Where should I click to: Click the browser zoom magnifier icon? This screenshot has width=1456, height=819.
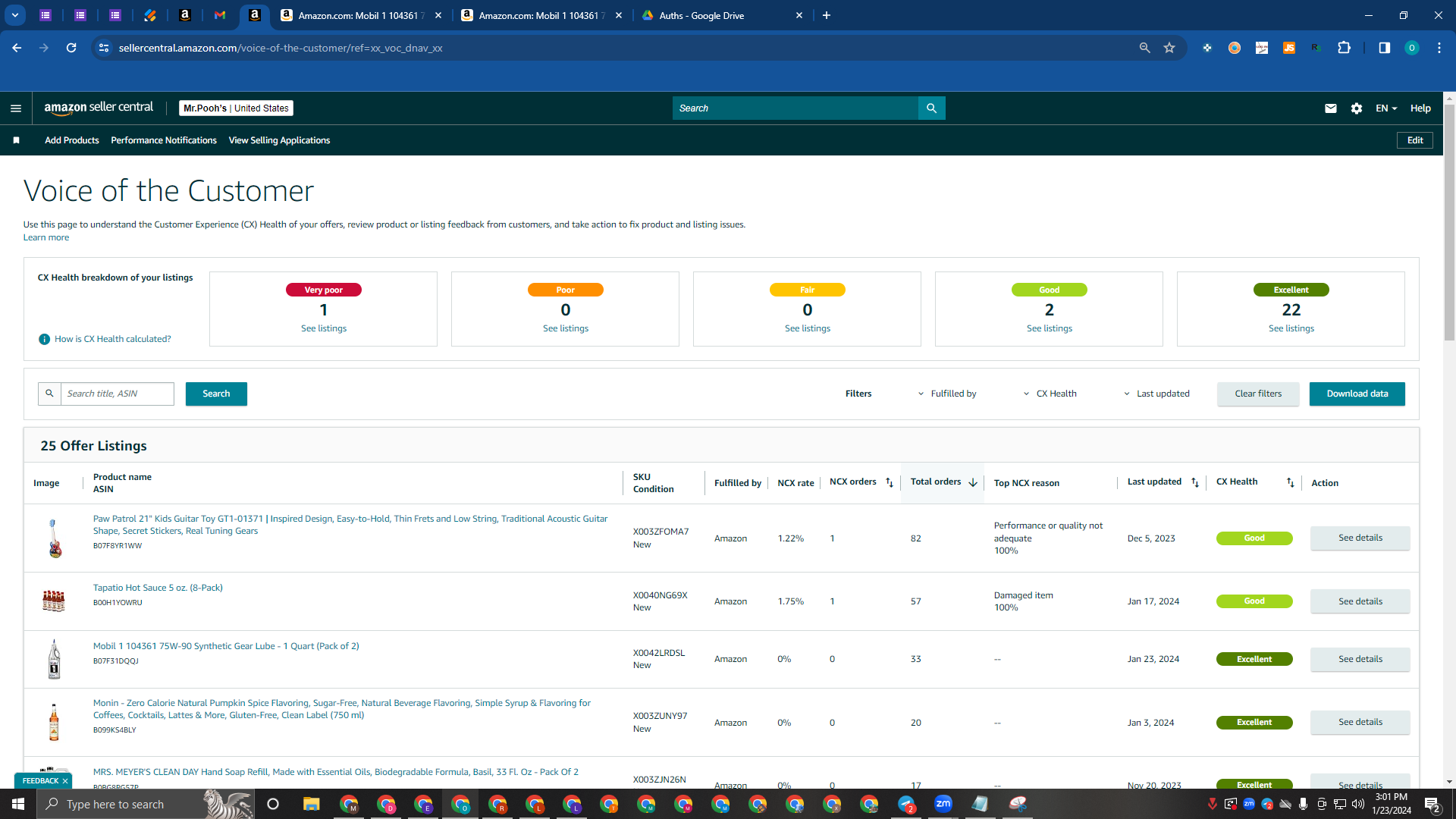tap(1144, 48)
